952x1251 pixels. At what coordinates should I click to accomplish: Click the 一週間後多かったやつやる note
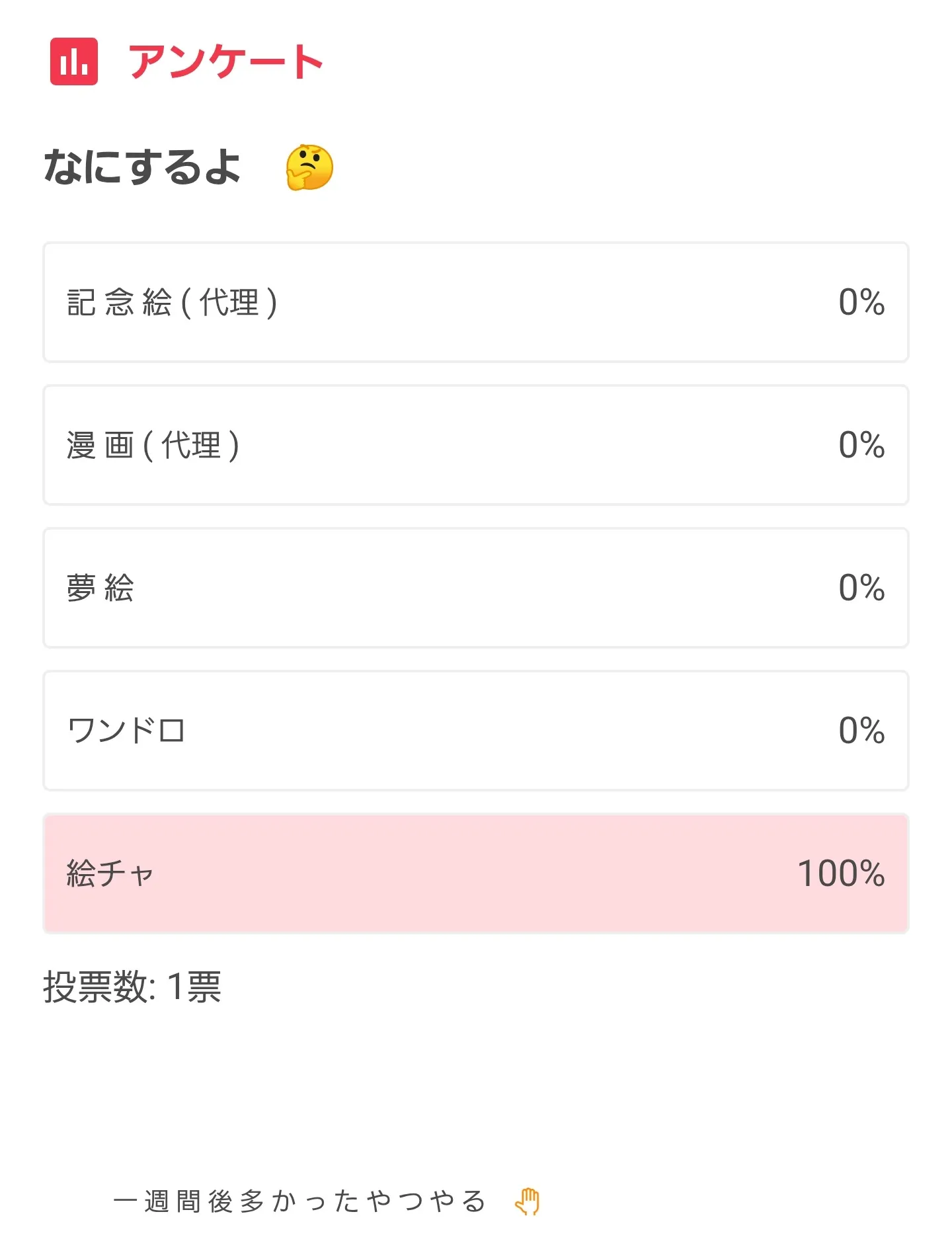(x=299, y=1201)
